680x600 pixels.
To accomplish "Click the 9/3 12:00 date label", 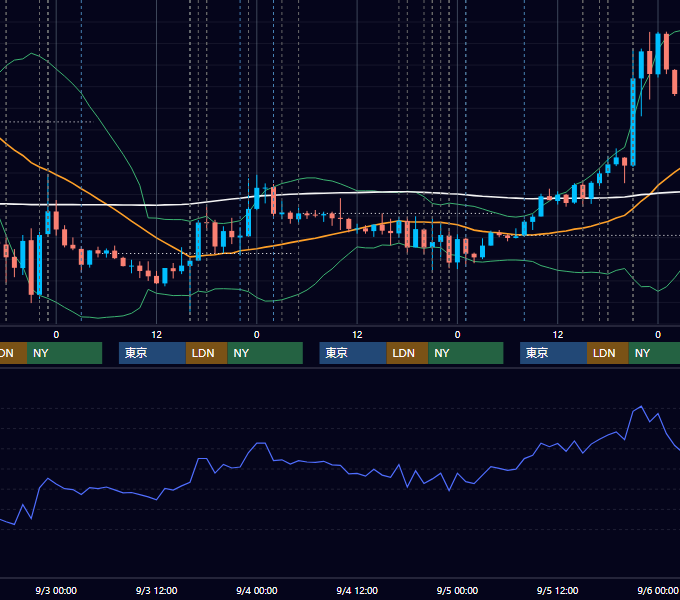I will click(157, 590).
